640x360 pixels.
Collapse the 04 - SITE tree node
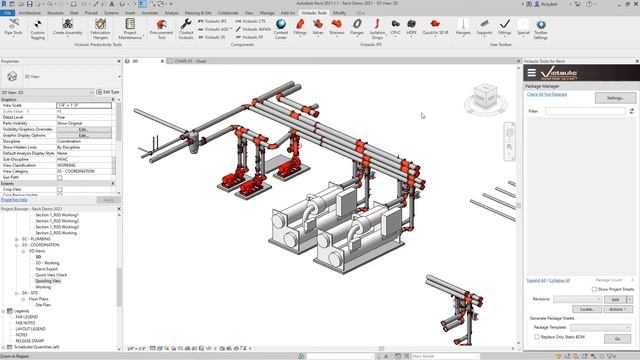pyautogui.click(x=17, y=293)
